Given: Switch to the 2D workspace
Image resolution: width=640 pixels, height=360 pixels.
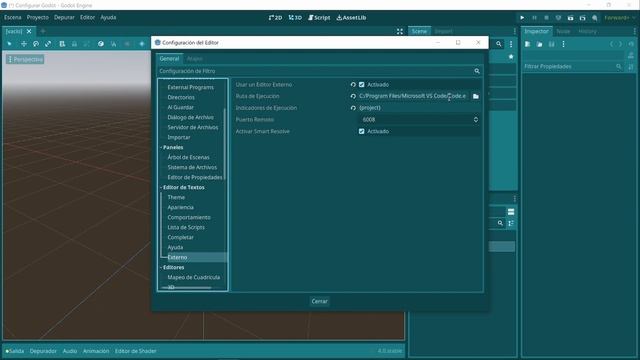Looking at the screenshot, I should (276, 18).
